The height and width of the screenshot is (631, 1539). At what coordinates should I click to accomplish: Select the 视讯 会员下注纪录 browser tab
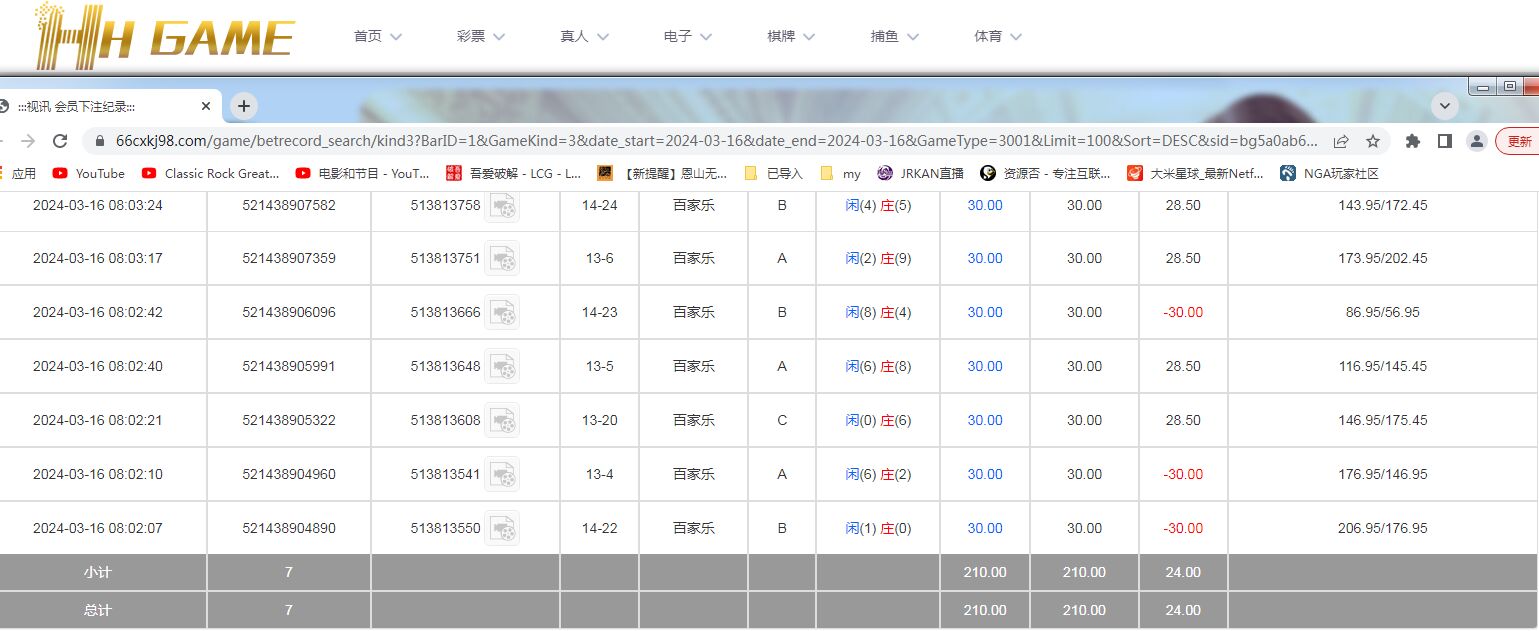[110, 106]
